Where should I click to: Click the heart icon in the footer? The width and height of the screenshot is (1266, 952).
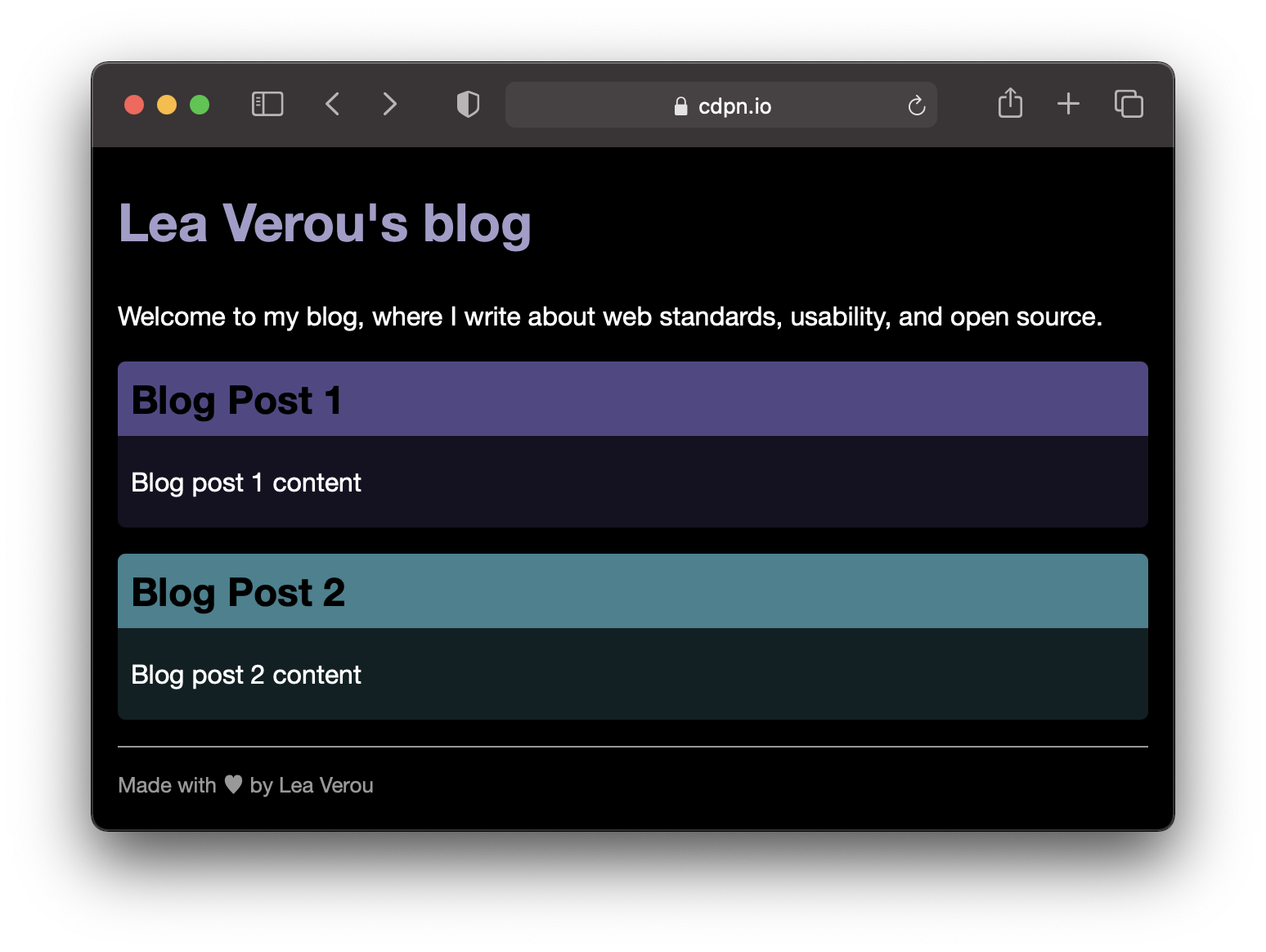tap(233, 784)
